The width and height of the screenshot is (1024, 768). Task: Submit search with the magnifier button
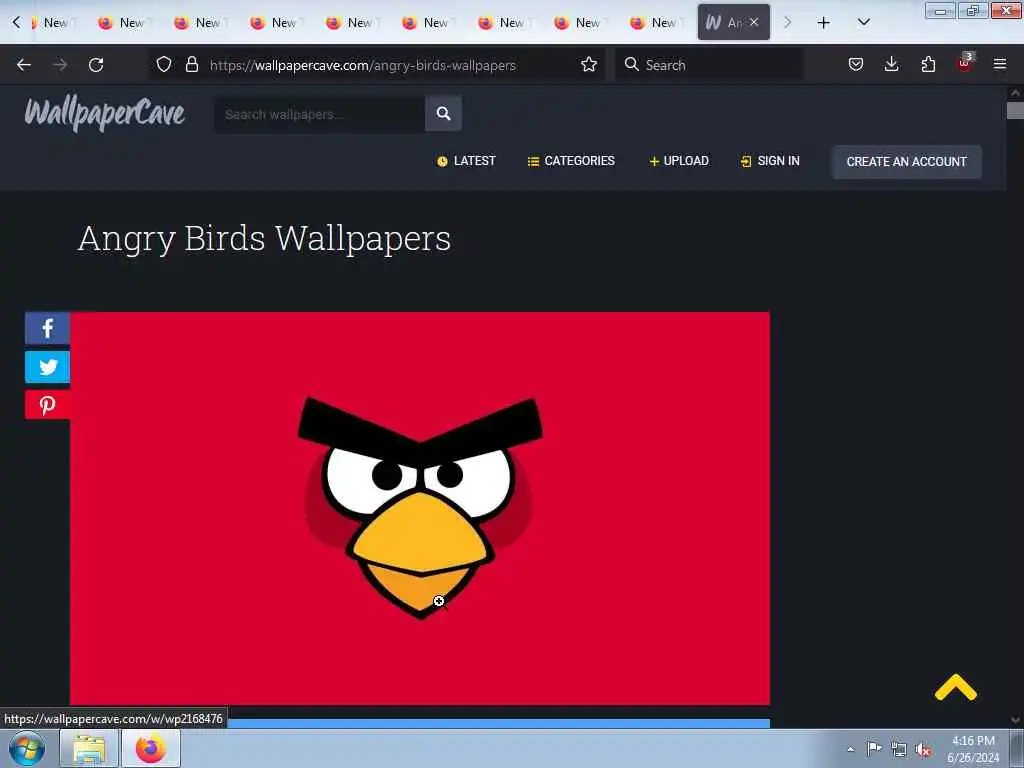(x=443, y=114)
